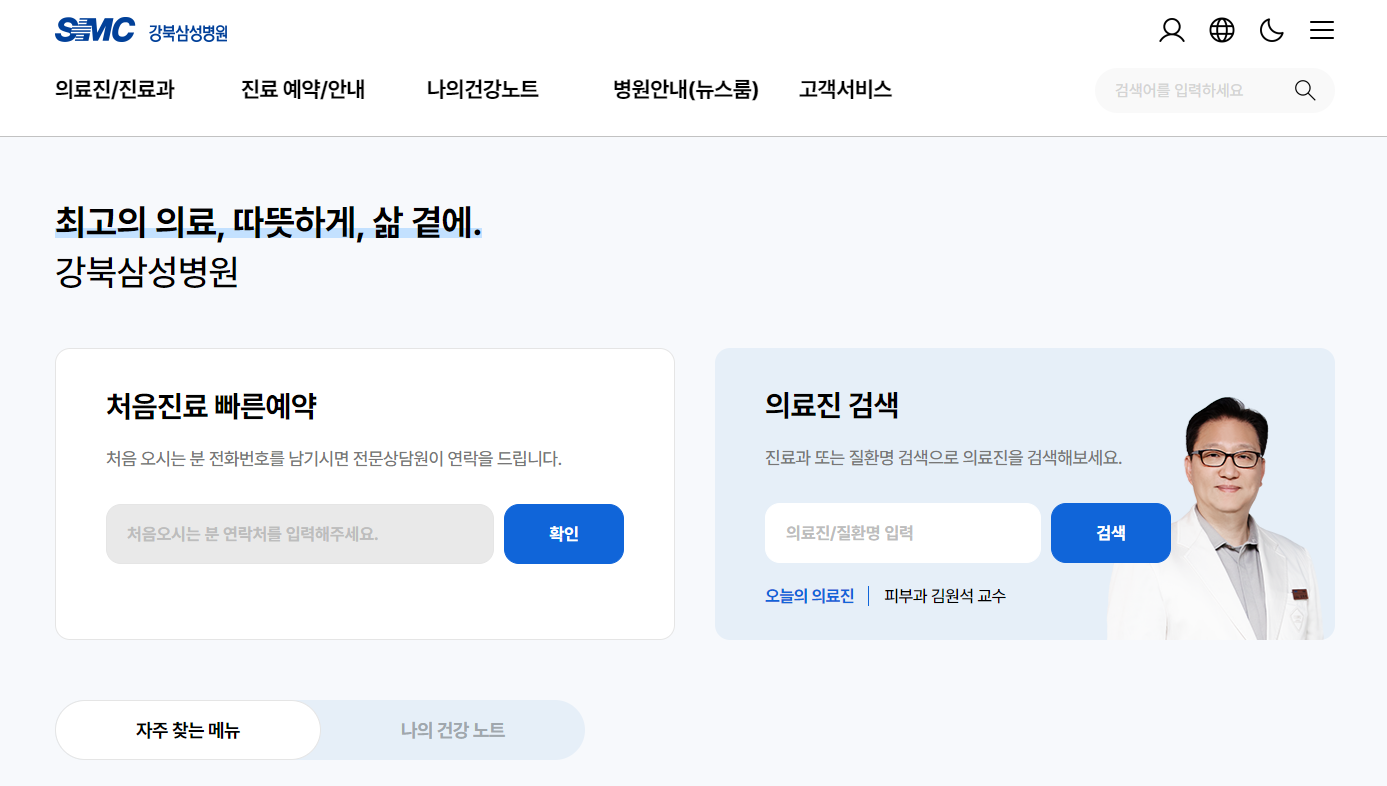
Task: Click the 강북삼성병원 title under the slogan
Action: 147,272
